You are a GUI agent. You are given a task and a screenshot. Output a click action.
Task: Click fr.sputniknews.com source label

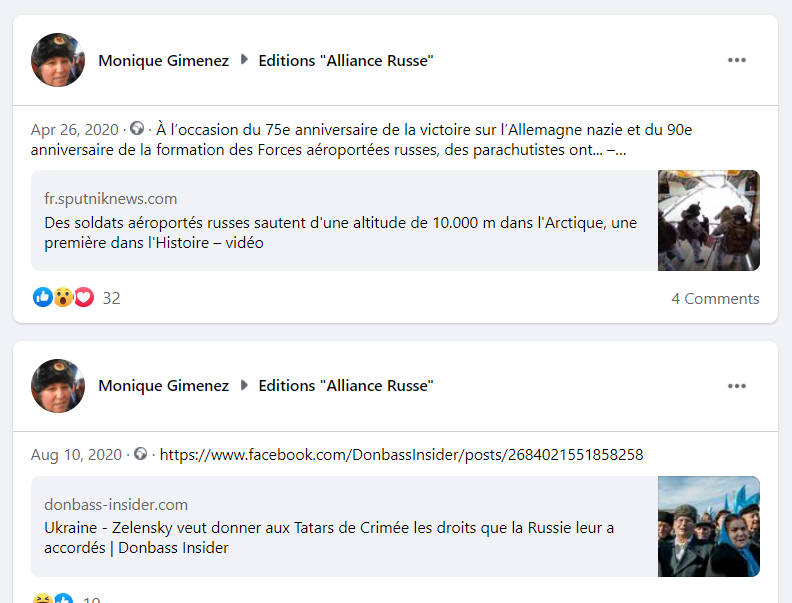click(x=111, y=199)
